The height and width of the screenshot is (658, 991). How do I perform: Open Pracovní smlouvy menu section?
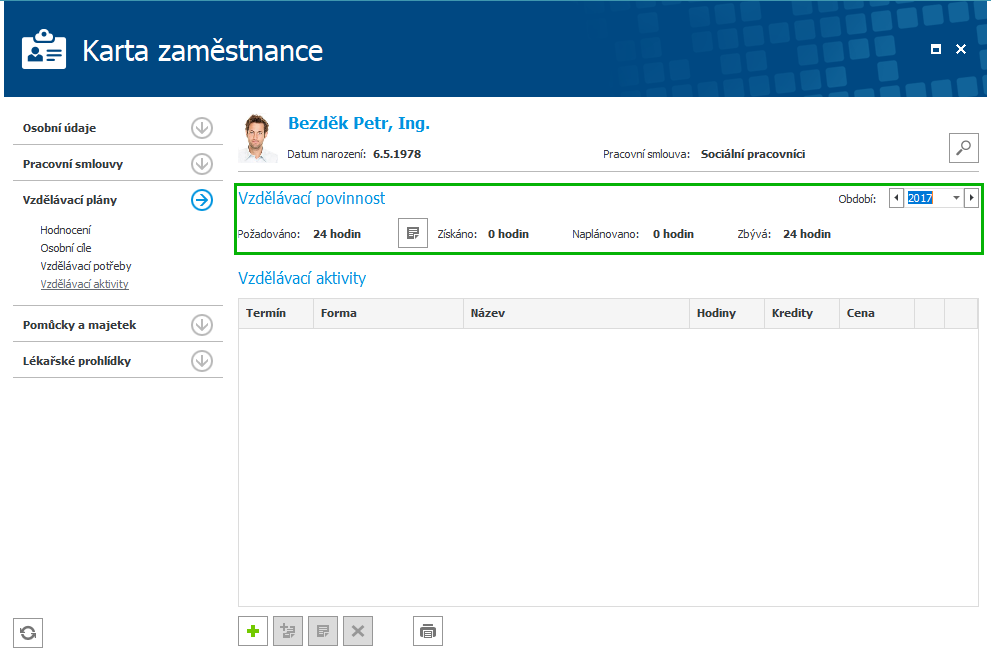coord(73,164)
